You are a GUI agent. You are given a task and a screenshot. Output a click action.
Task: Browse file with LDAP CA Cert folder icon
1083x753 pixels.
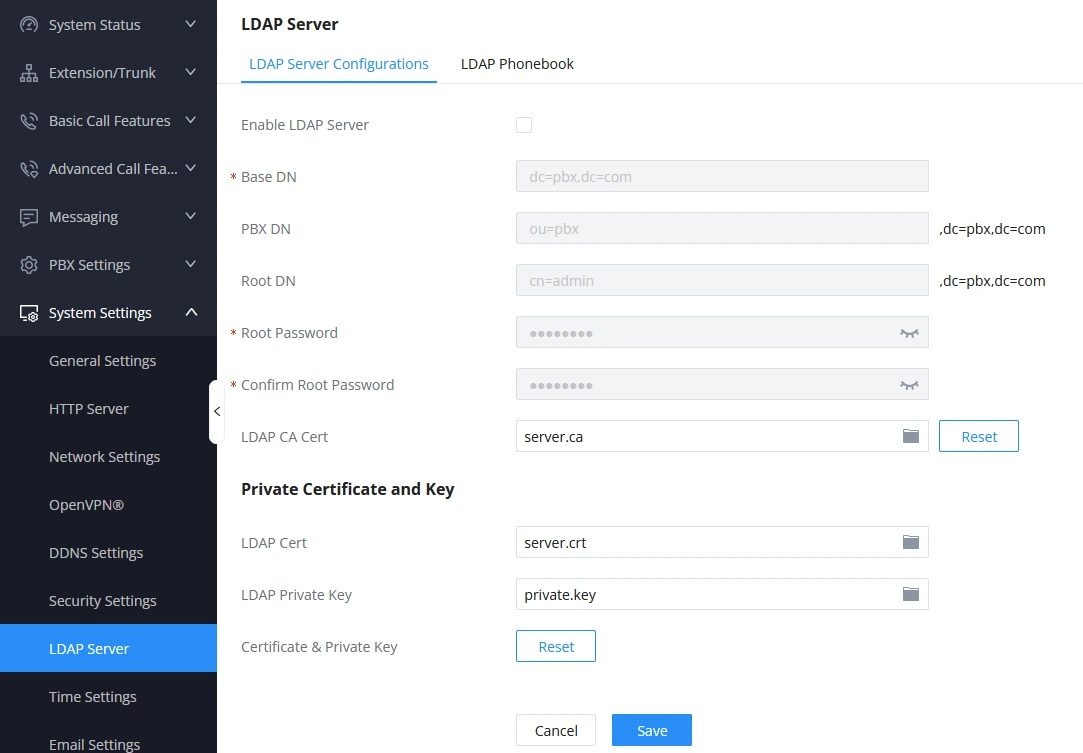911,436
